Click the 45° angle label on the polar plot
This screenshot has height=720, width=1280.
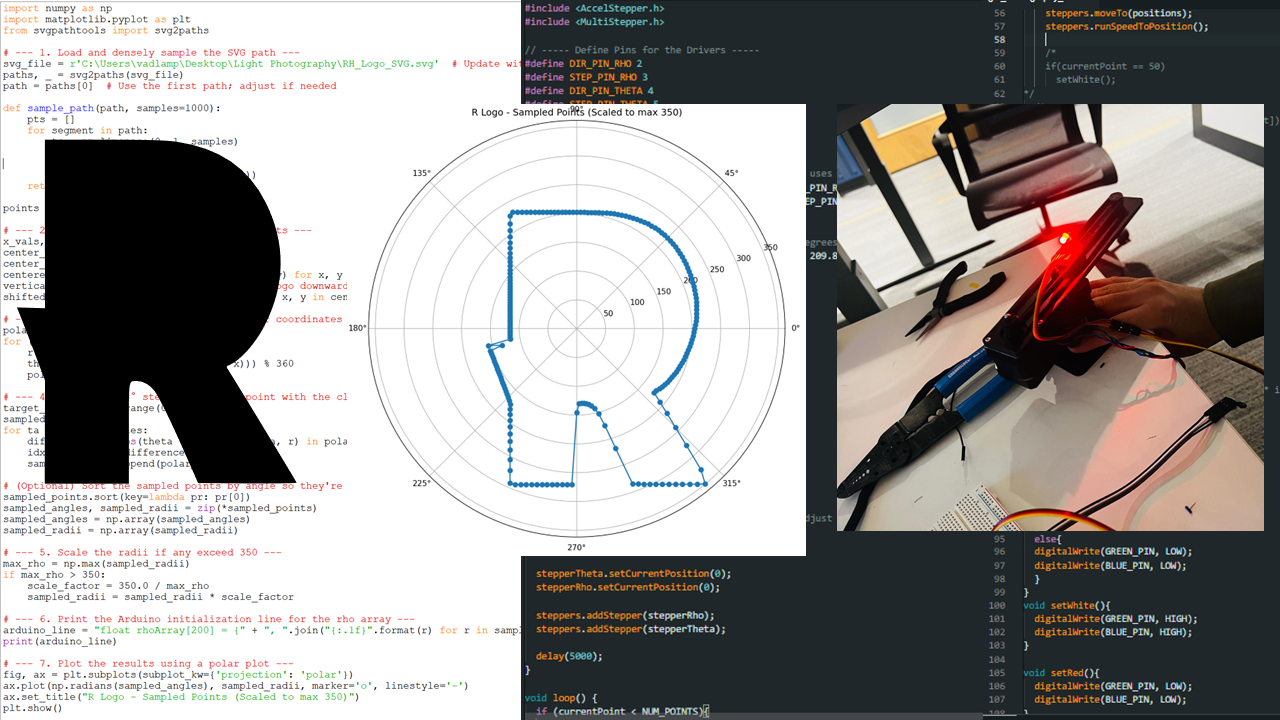(x=731, y=173)
